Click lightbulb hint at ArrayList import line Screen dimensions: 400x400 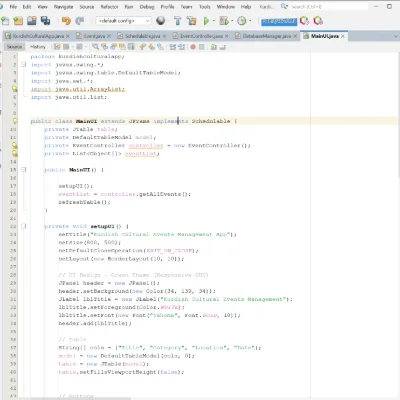point(15,89)
